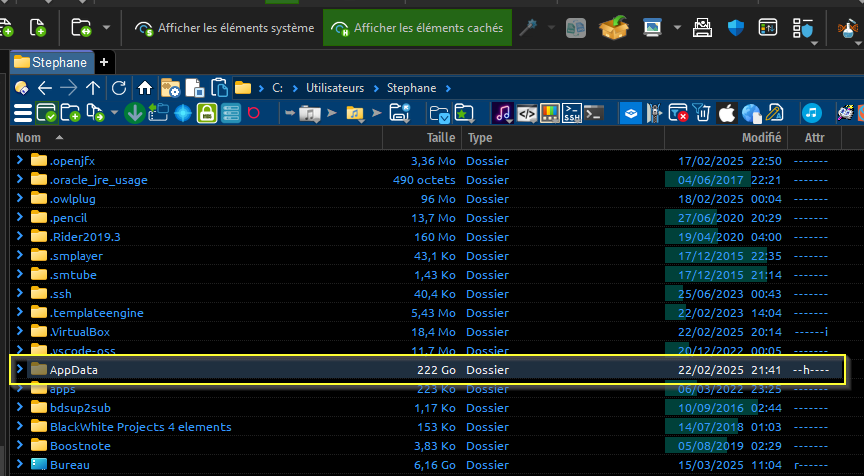This screenshot has height=476, width=864.
Task: Expand the .ssh folder
Action: coord(20,294)
